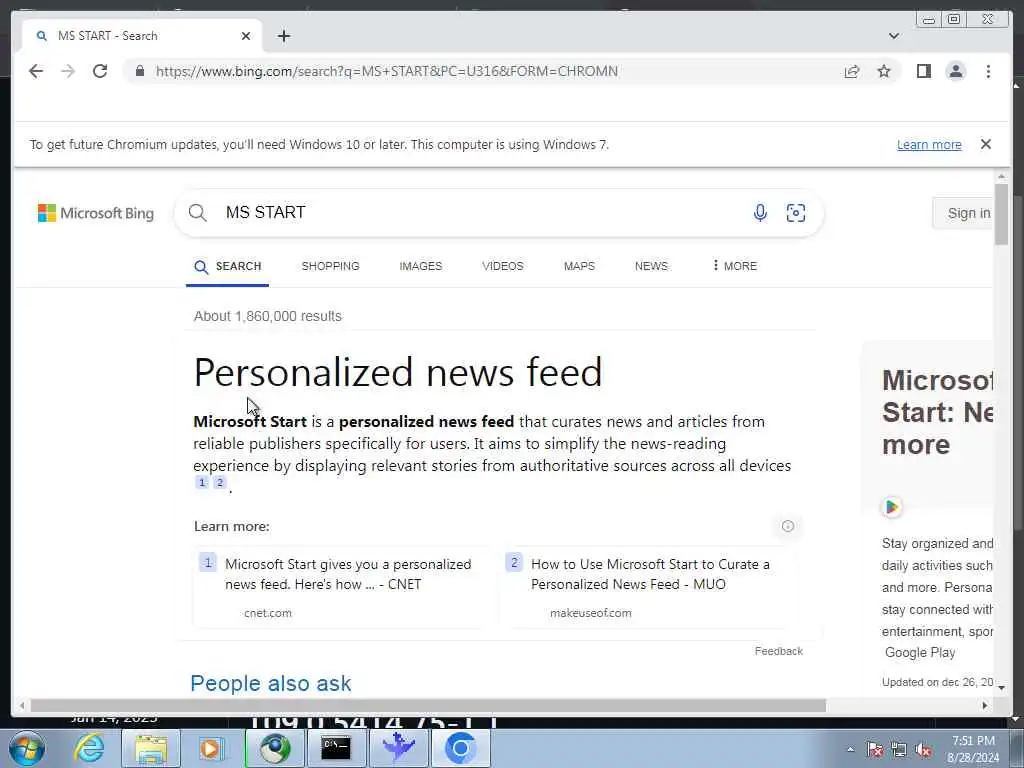Click the Sign in button
The height and width of the screenshot is (768, 1024).
pyautogui.click(x=965, y=213)
